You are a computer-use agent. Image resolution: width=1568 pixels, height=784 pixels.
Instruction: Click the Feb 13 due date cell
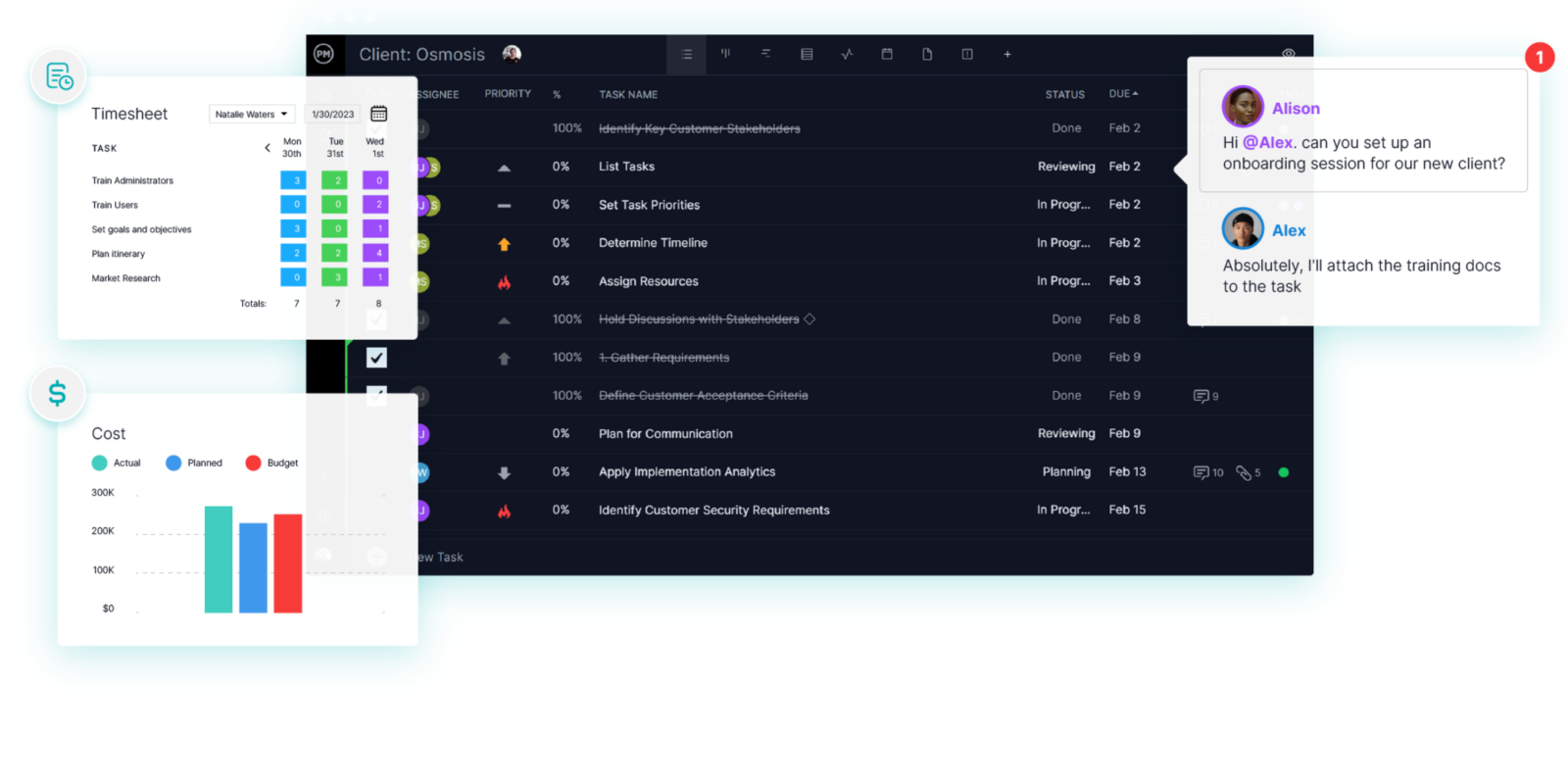coord(1127,471)
